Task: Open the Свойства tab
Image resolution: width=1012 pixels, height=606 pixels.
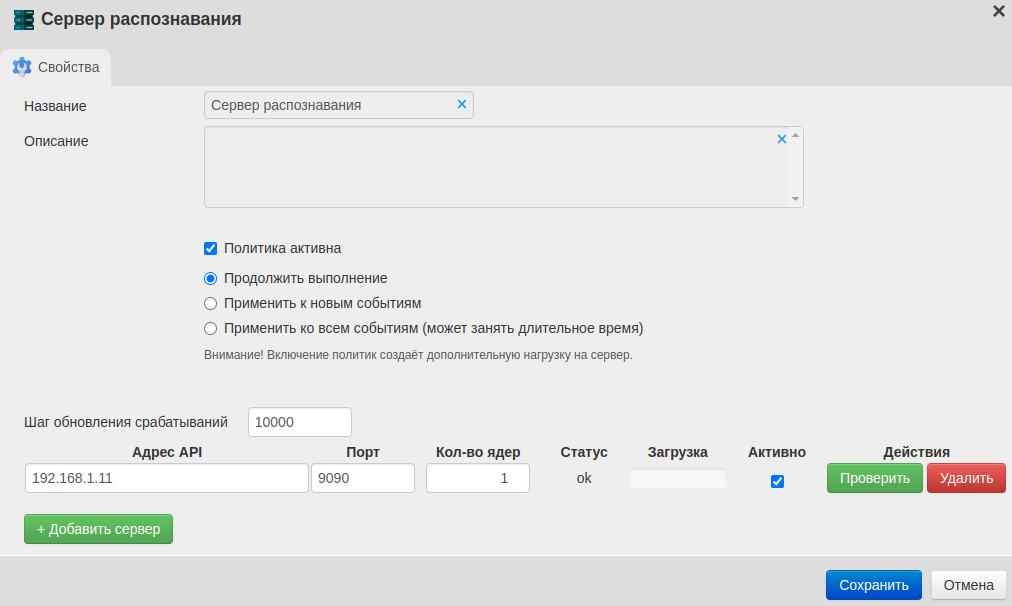Action: (57, 67)
